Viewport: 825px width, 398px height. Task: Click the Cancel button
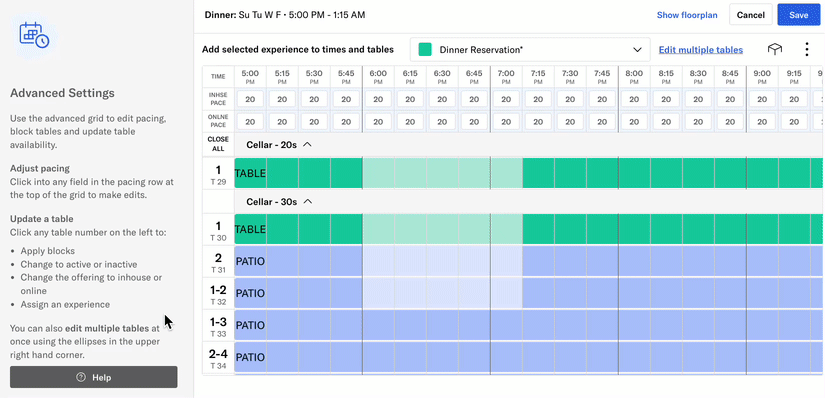(750, 15)
